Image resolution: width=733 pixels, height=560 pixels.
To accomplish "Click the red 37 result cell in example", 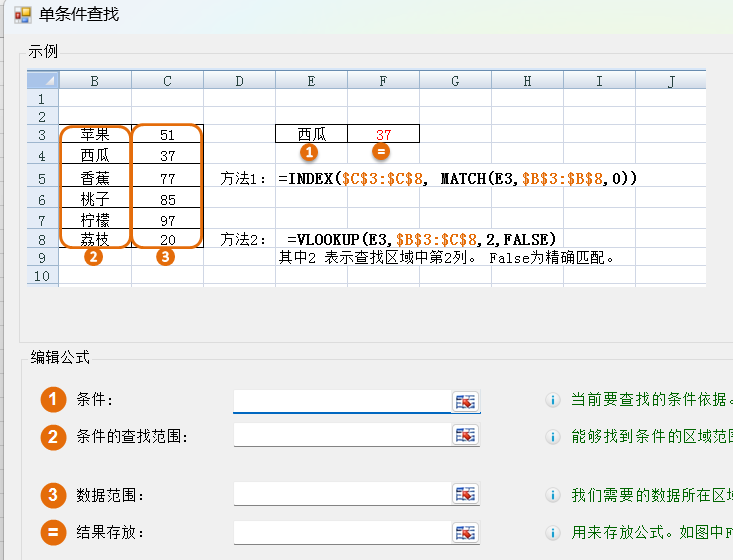I will [384, 134].
